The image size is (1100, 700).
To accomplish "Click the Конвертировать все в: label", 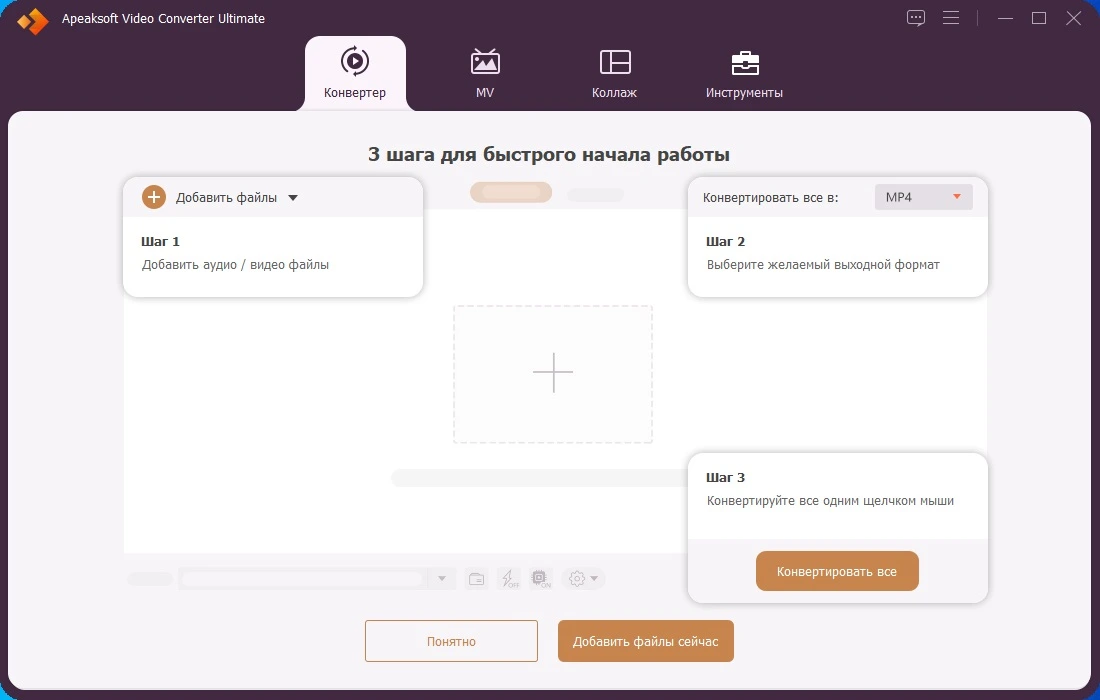I will [x=770, y=198].
